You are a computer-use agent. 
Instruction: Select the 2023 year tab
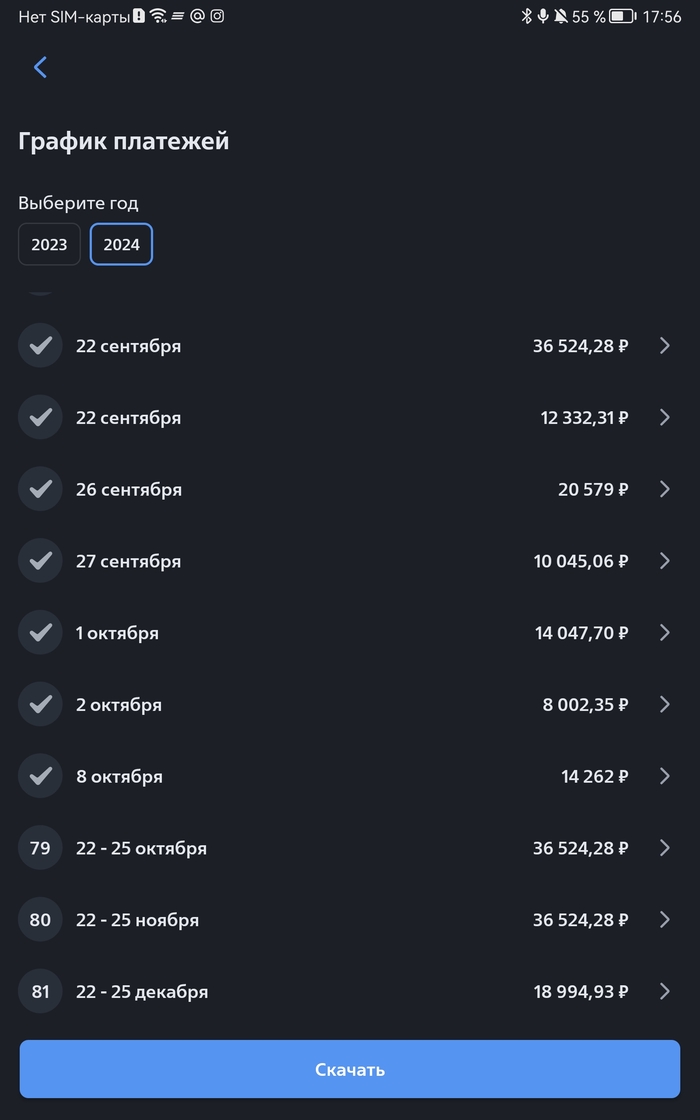tap(49, 244)
